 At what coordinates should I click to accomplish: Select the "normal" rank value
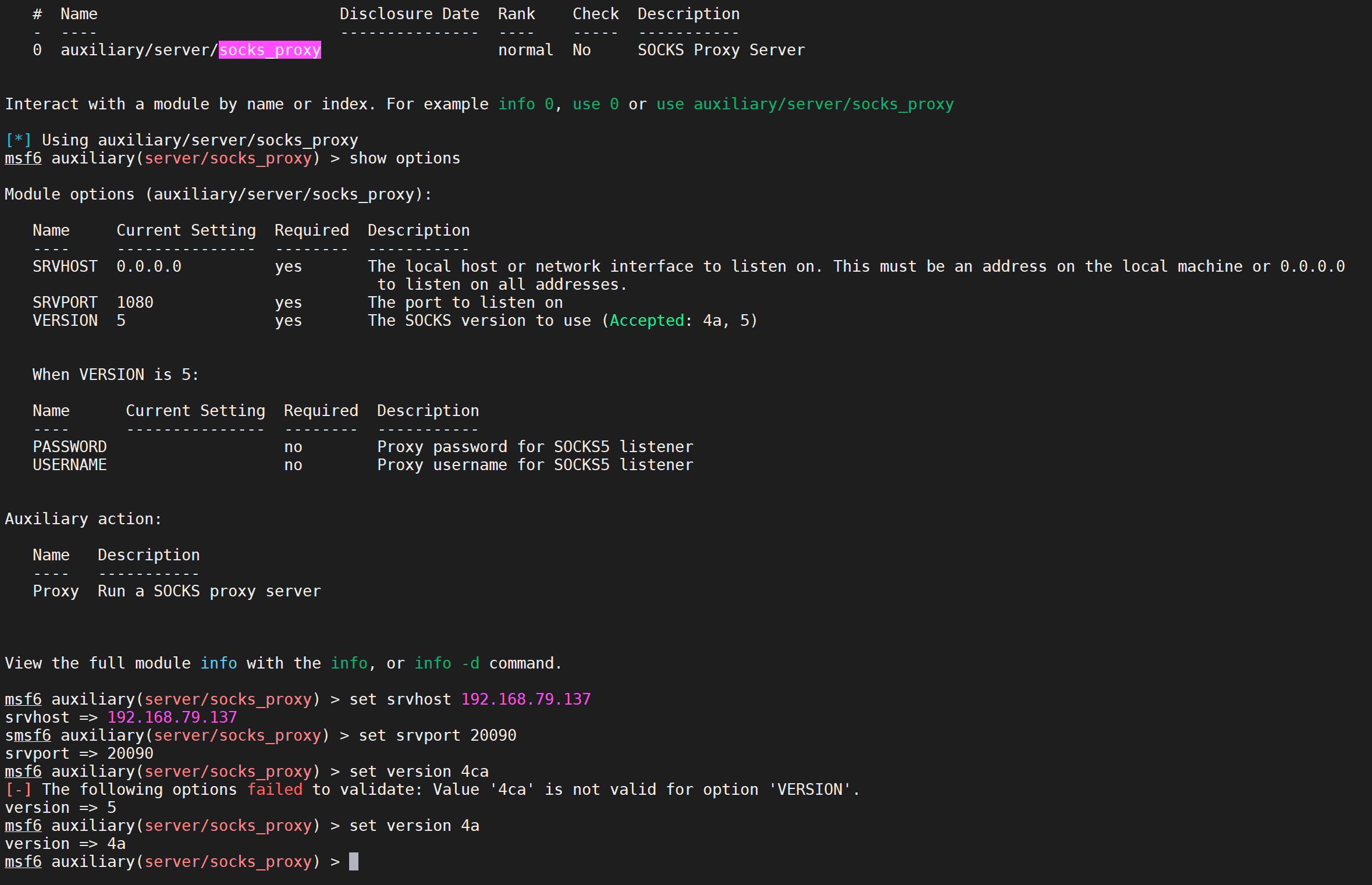(x=526, y=50)
